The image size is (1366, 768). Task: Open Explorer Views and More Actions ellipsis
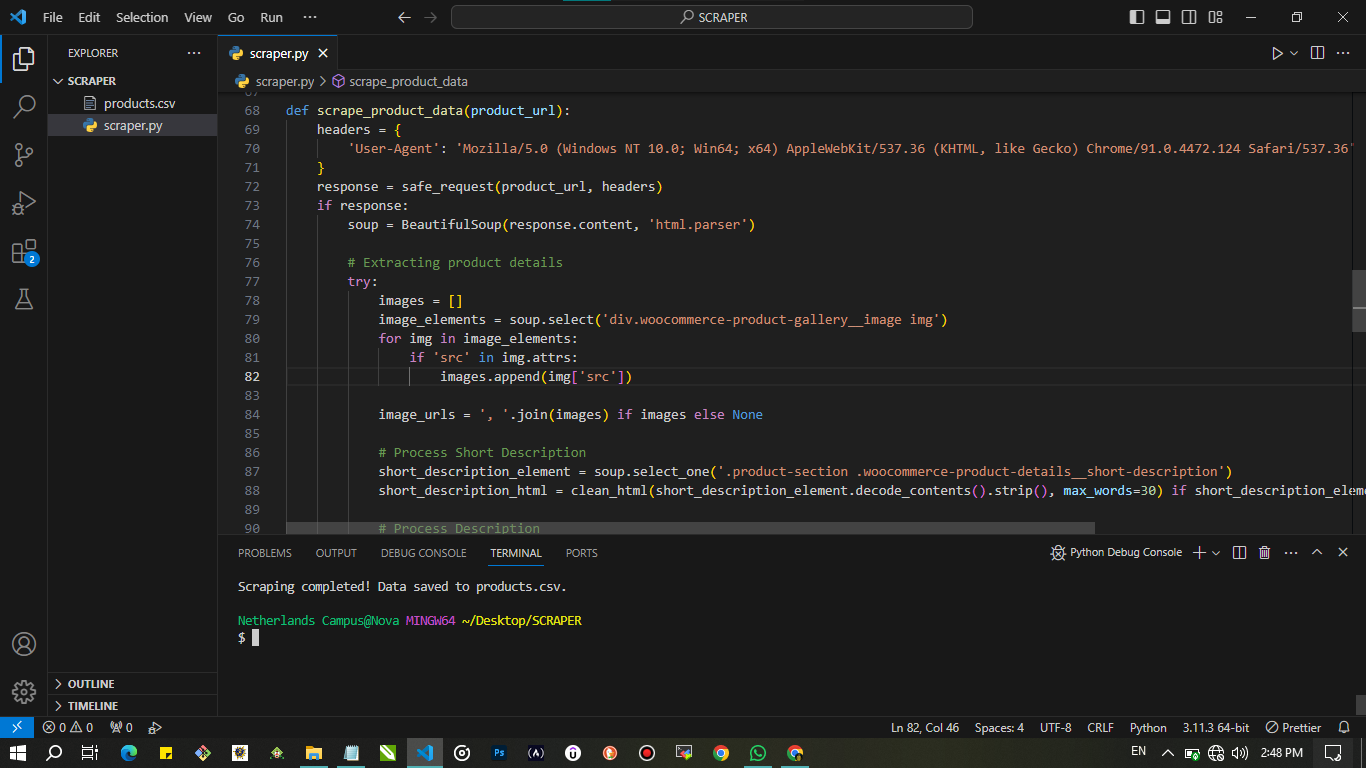tap(194, 53)
